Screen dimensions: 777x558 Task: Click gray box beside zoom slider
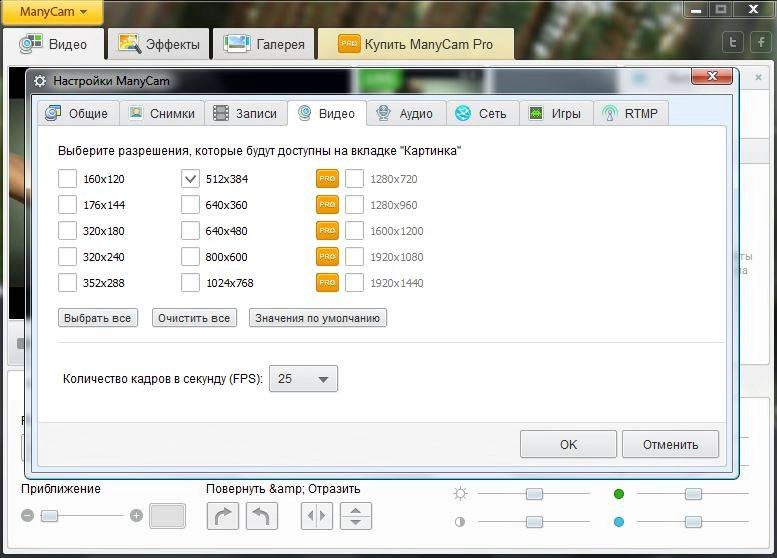coord(167,516)
